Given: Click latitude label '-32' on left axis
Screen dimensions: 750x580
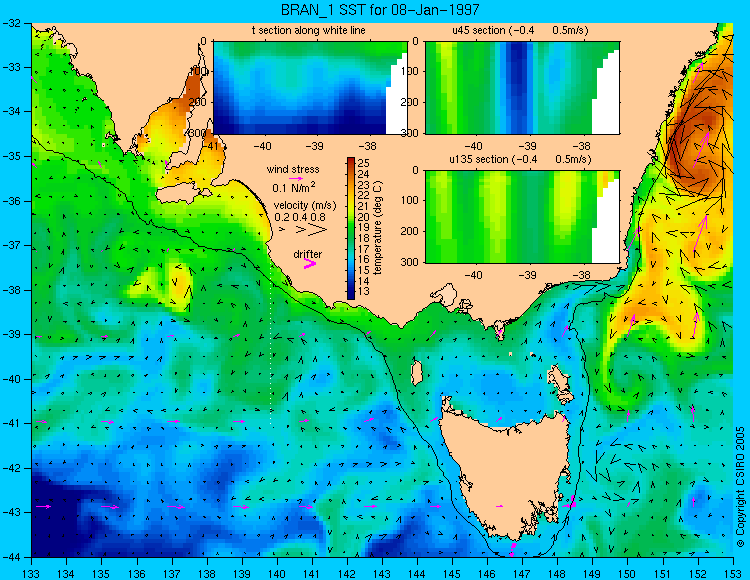Looking at the screenshot, I should point(11,23).
